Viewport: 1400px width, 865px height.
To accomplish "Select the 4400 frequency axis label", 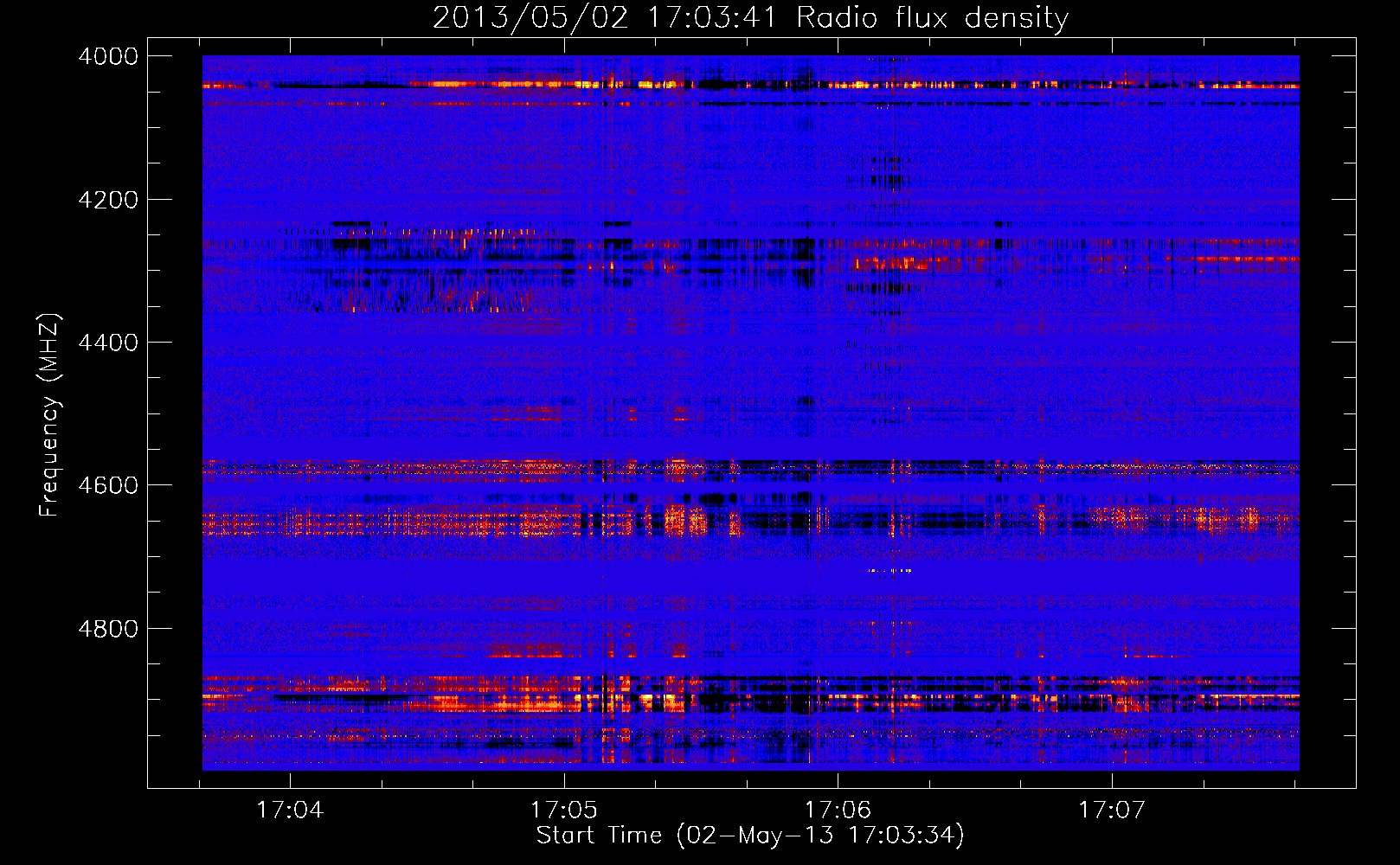I will 108,343.
